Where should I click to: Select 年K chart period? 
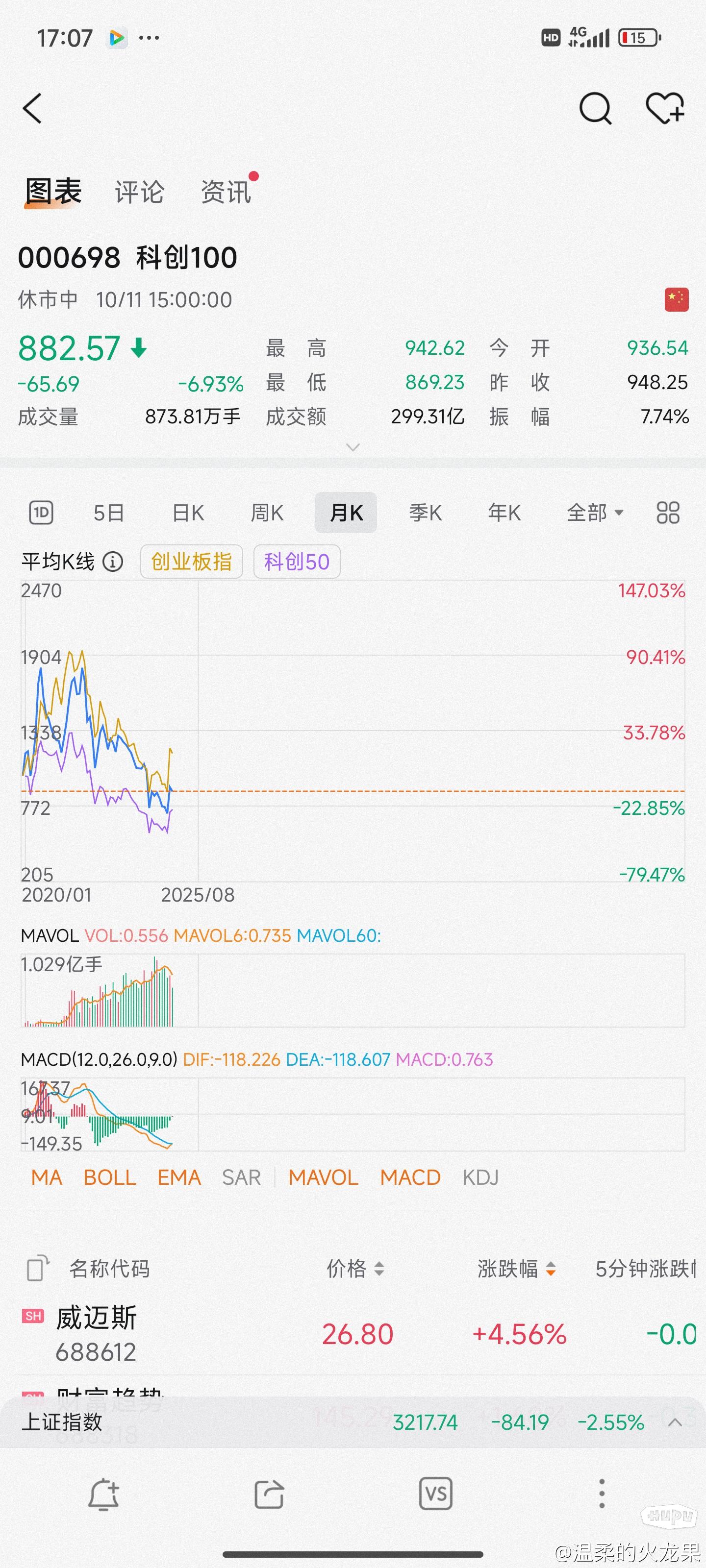click(504, 513)
